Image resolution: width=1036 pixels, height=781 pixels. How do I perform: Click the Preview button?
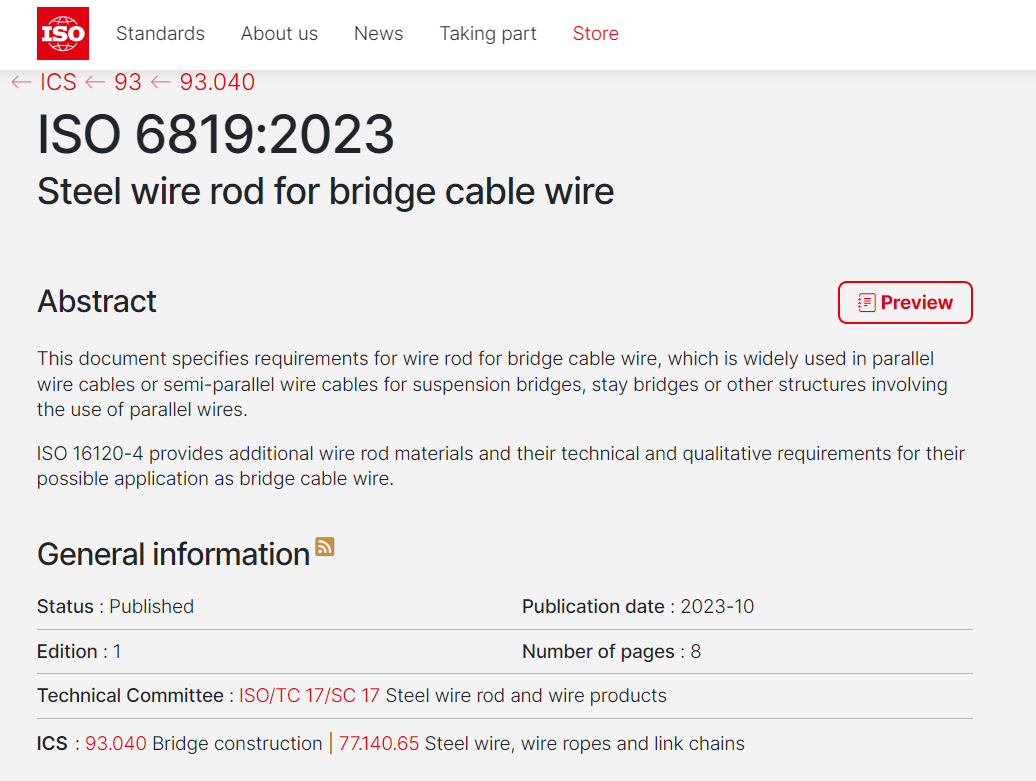[905, 303]
